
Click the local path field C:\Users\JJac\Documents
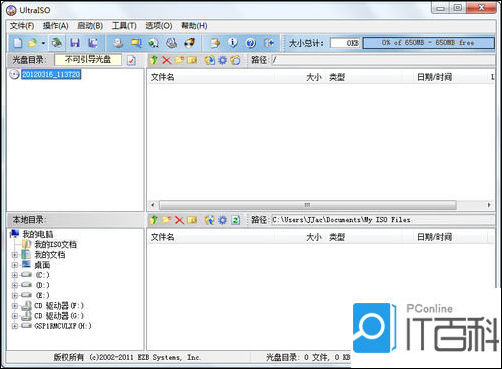382,220
